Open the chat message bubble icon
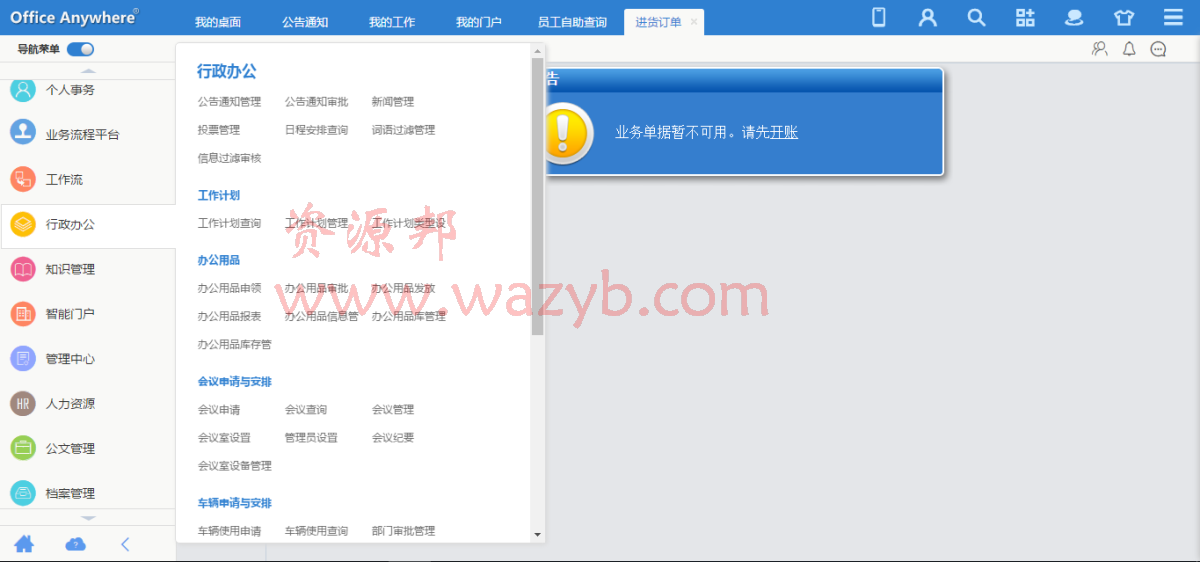The height and width of the screenshot is (562, 1200). (1158, 49)
